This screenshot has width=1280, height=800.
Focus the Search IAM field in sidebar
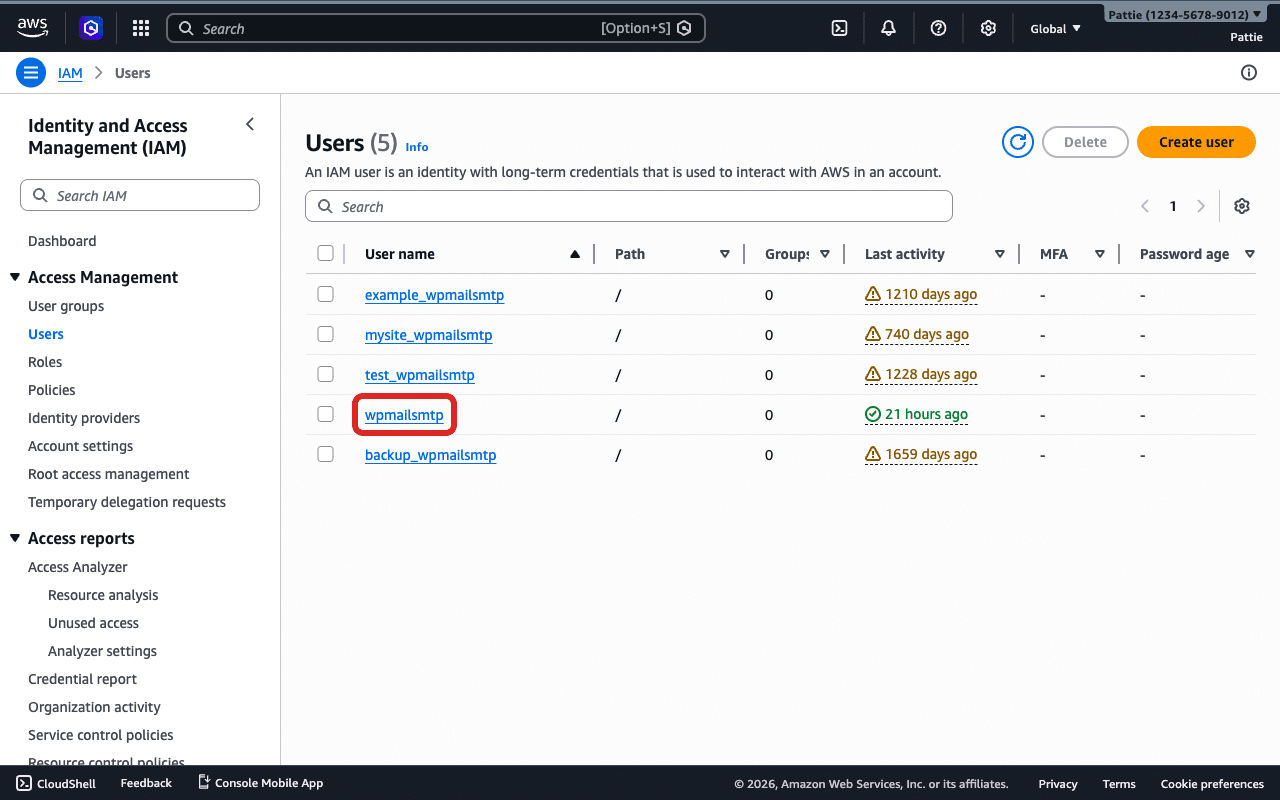pos(140,195)
